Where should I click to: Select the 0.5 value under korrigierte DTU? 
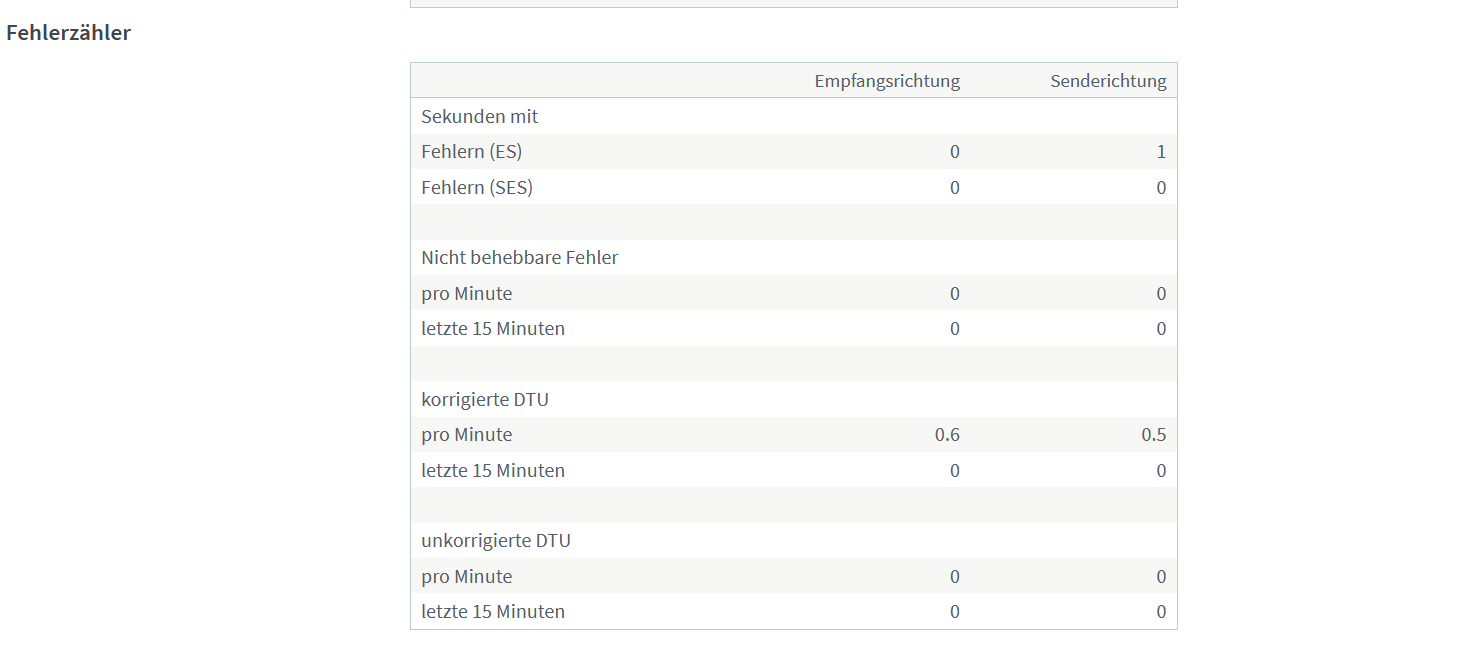click(1153, 435)
